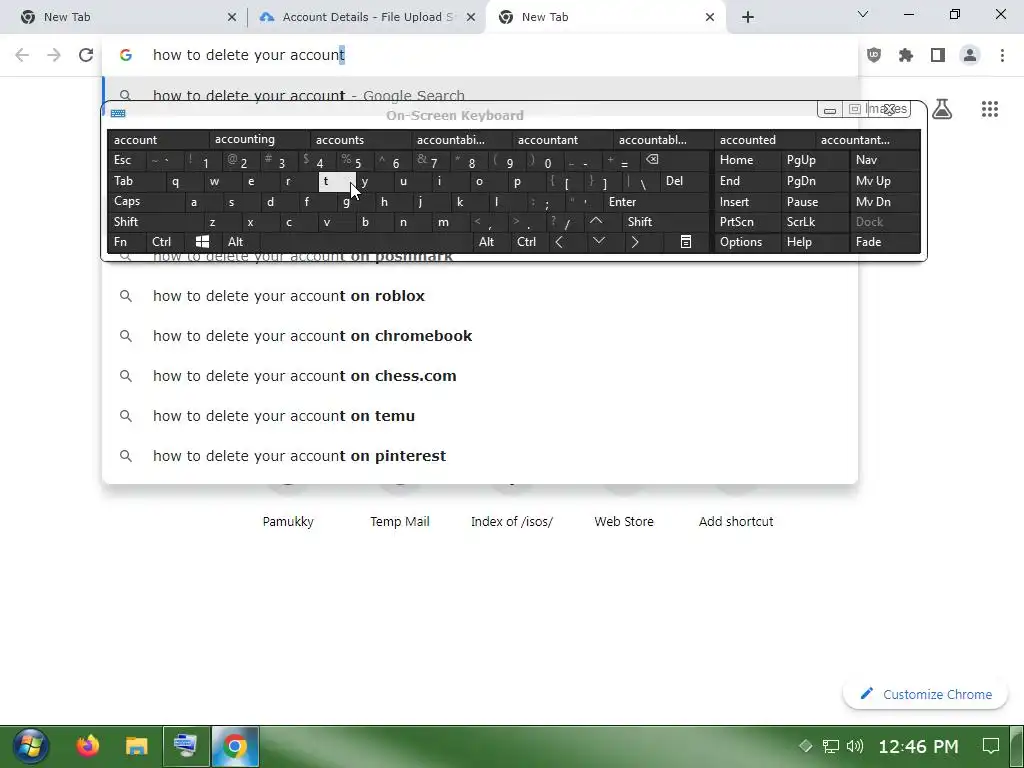Select 'accounted' word prediction
The width and height of the screenshot is (1024, 768).
click(x=764, y=139)
